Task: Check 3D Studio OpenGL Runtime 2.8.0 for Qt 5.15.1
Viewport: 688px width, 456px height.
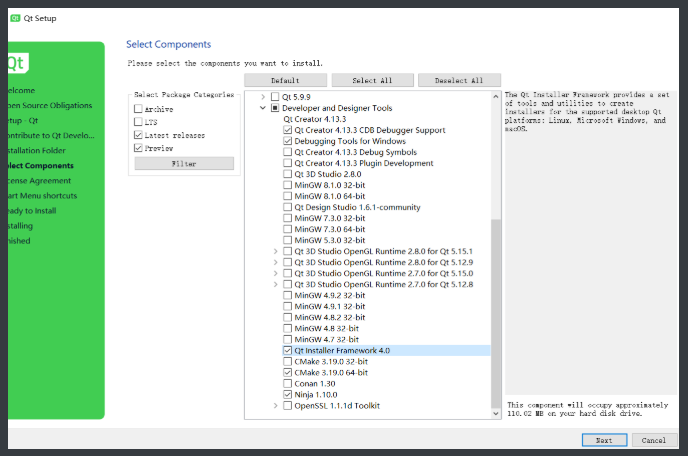Action: [287, 251]
